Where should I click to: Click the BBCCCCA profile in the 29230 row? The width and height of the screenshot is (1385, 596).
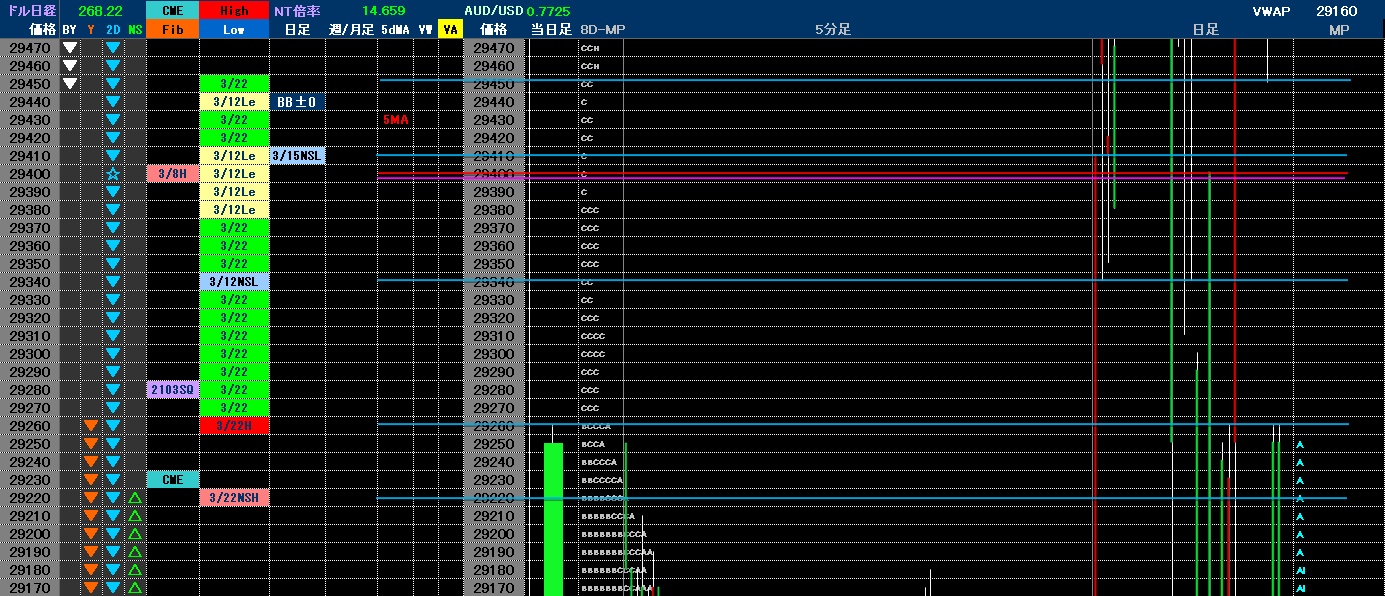(x=602, y=480)
